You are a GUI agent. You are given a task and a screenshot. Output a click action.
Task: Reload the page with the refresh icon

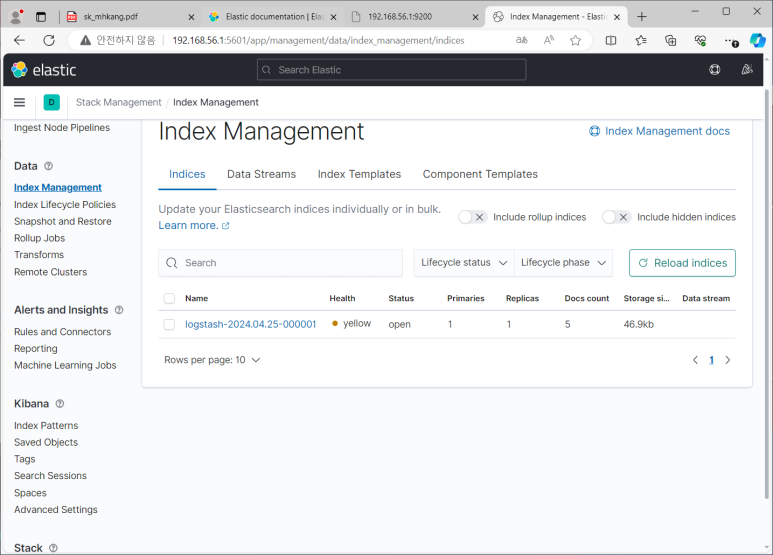49,40
